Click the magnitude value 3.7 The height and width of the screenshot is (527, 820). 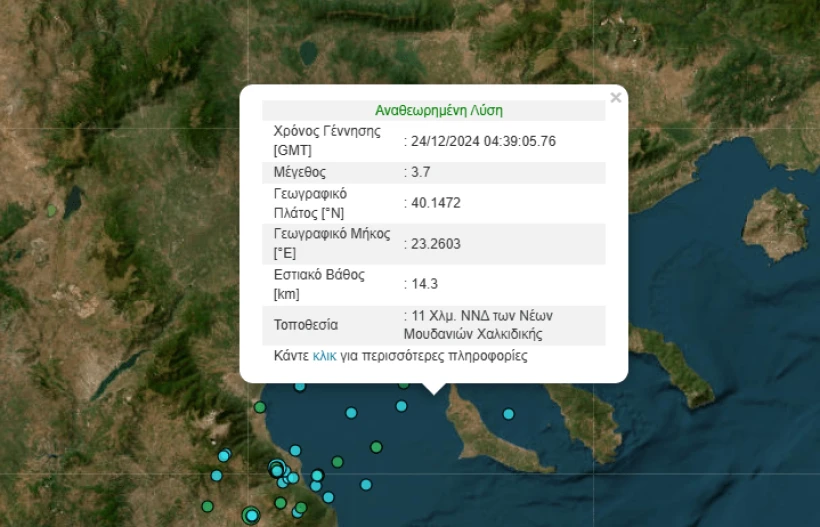coord(421,172)
